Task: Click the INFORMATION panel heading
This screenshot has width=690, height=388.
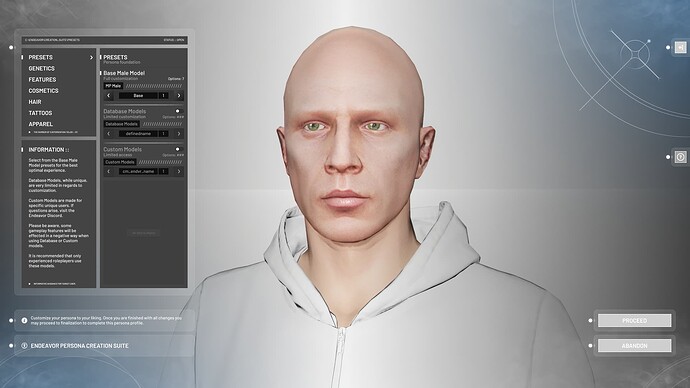Action: coord(48,150)
